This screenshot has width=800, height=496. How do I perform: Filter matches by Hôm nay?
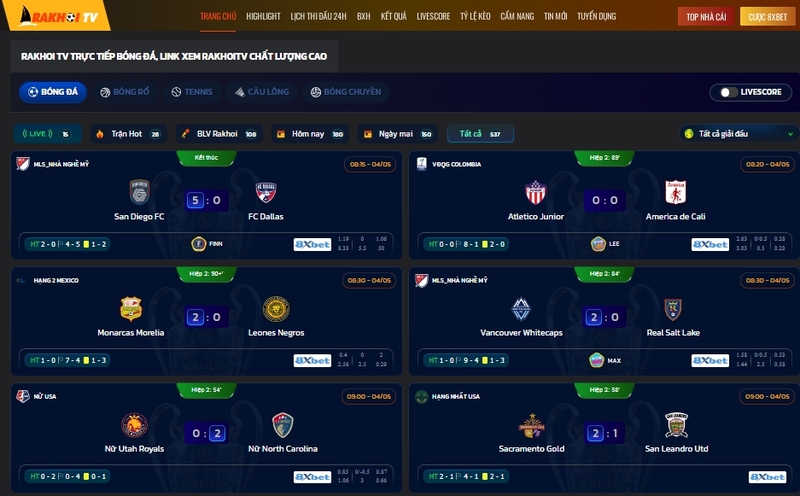click(310, 134)
